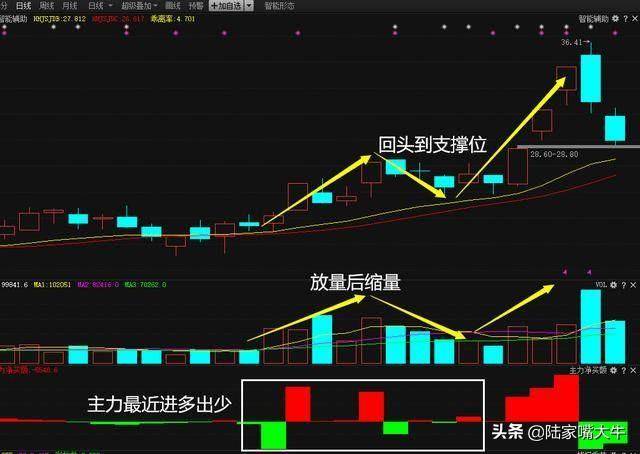This screenshot has height=454, width=640.
Task: Open the 预警 alert item
Action: [x=196, y=6]
